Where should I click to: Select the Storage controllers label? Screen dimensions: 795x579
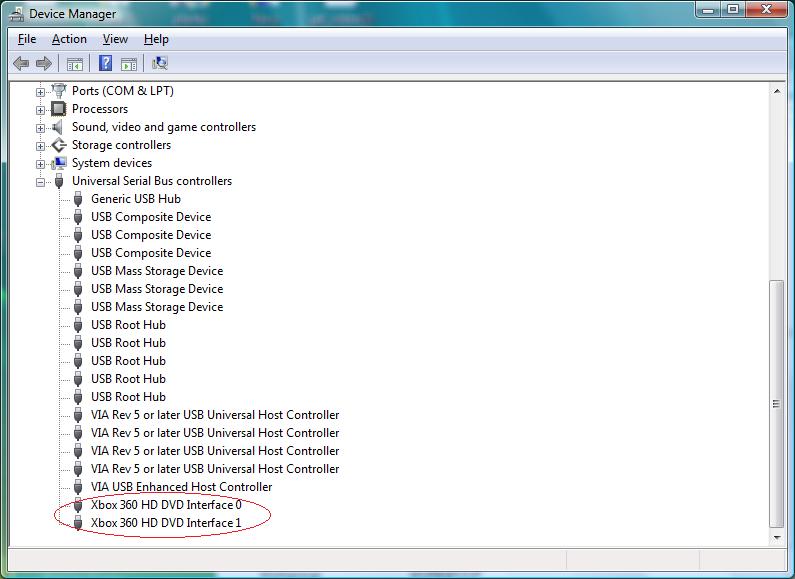[x=121, y=145]
